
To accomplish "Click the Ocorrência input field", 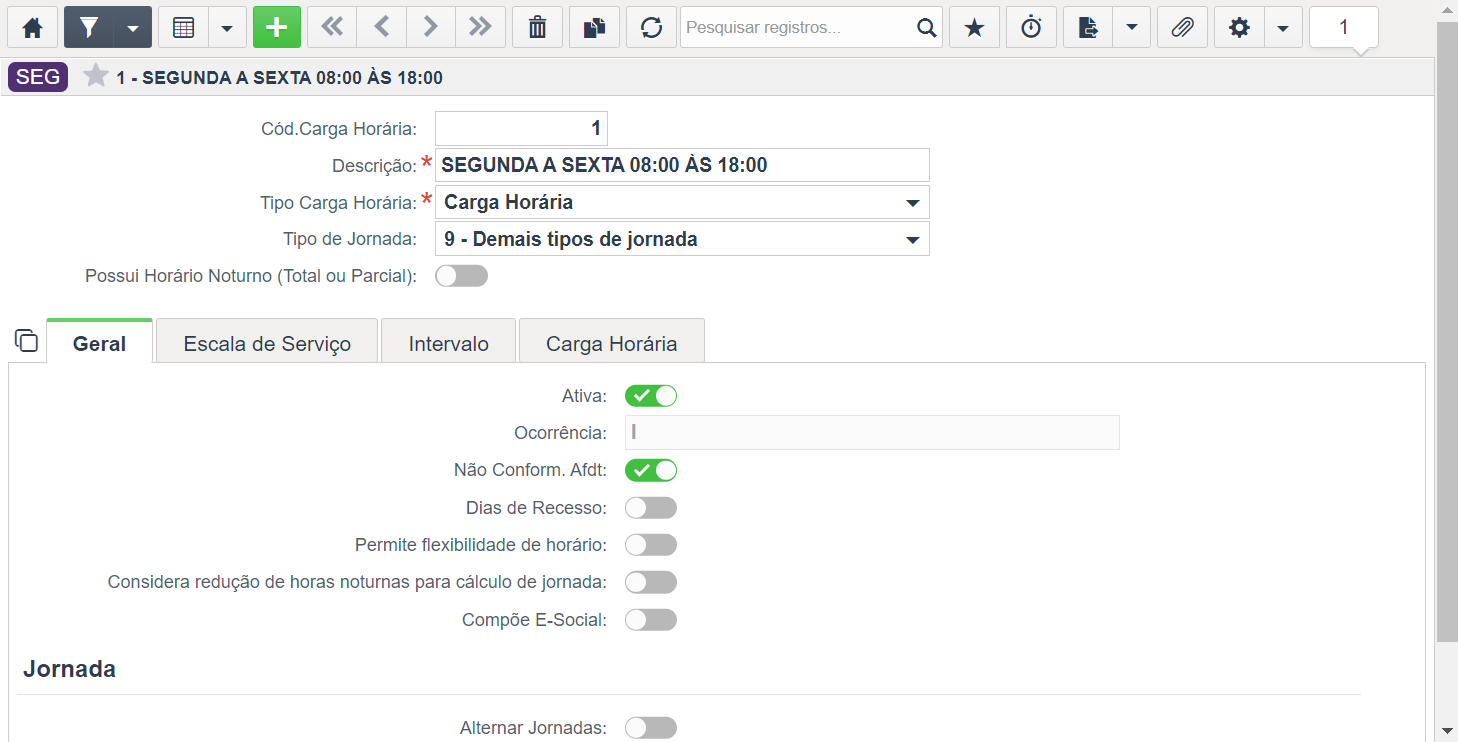I will click(x=872, y=433).
